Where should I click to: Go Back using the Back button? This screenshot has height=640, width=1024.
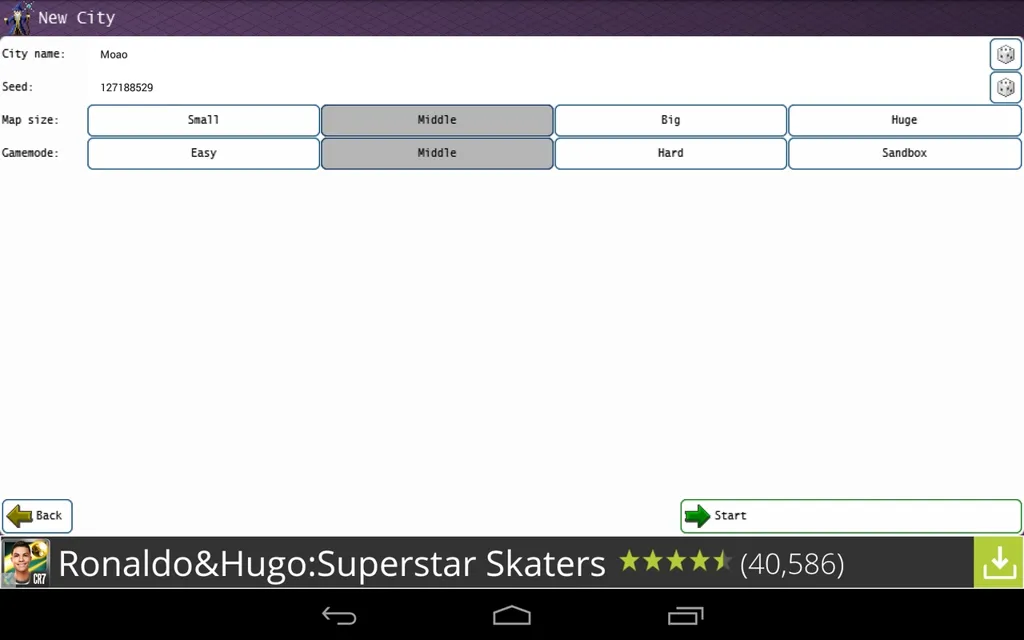pos(37,516)
